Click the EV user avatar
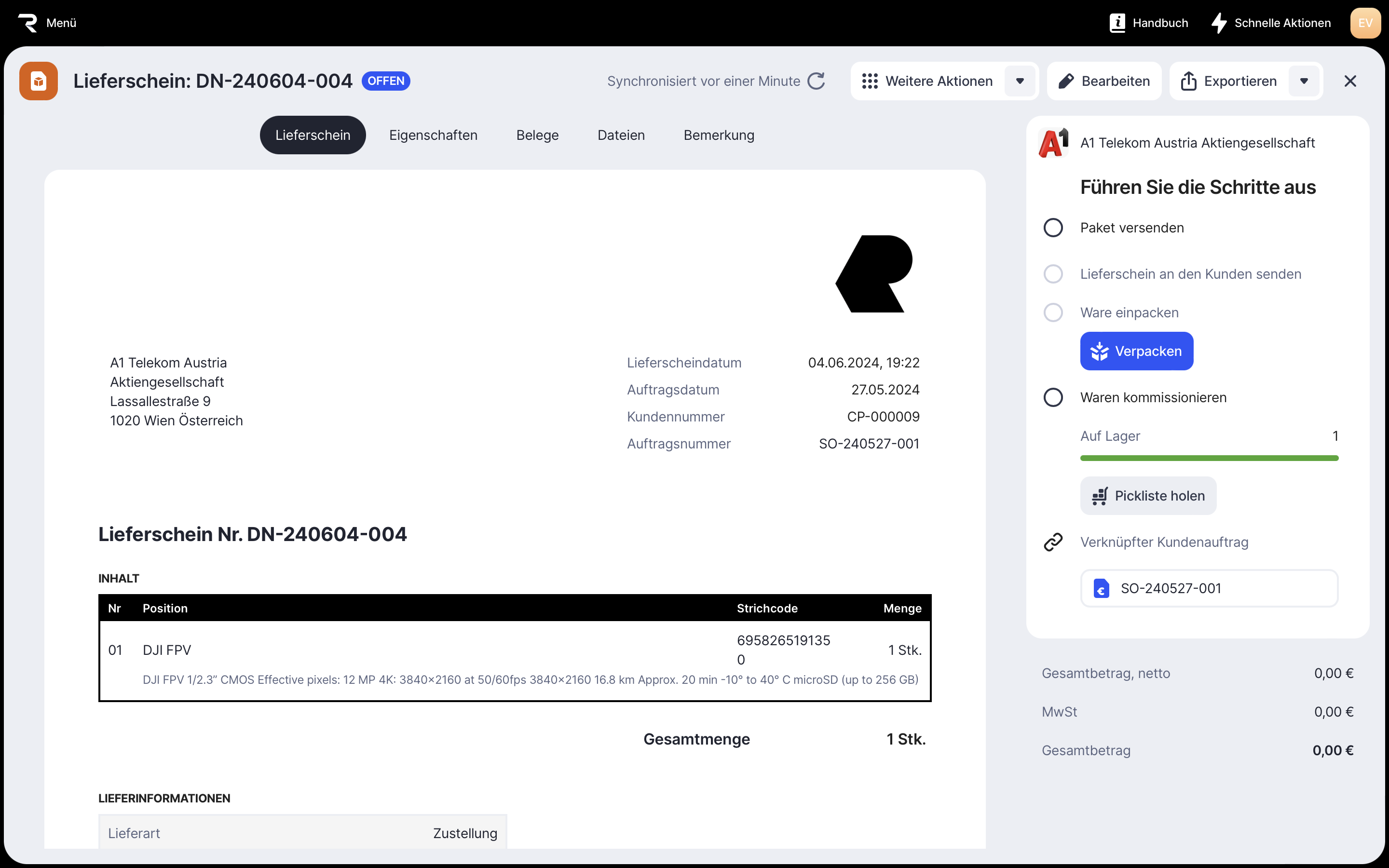Screen dimensions: 1389x868 point(1365,23)
